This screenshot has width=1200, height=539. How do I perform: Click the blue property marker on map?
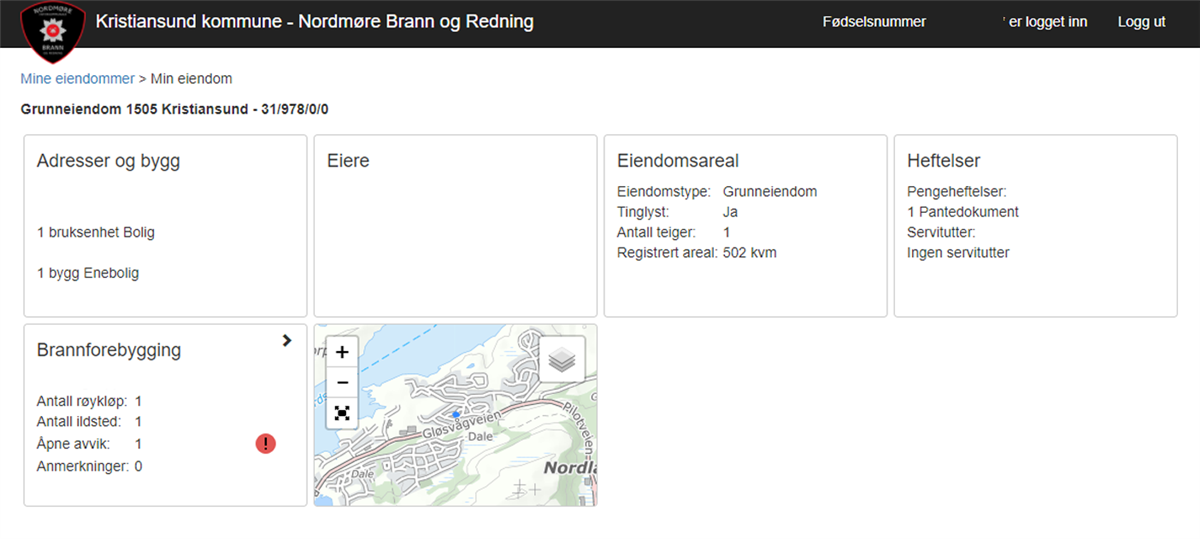pos(455,413)
